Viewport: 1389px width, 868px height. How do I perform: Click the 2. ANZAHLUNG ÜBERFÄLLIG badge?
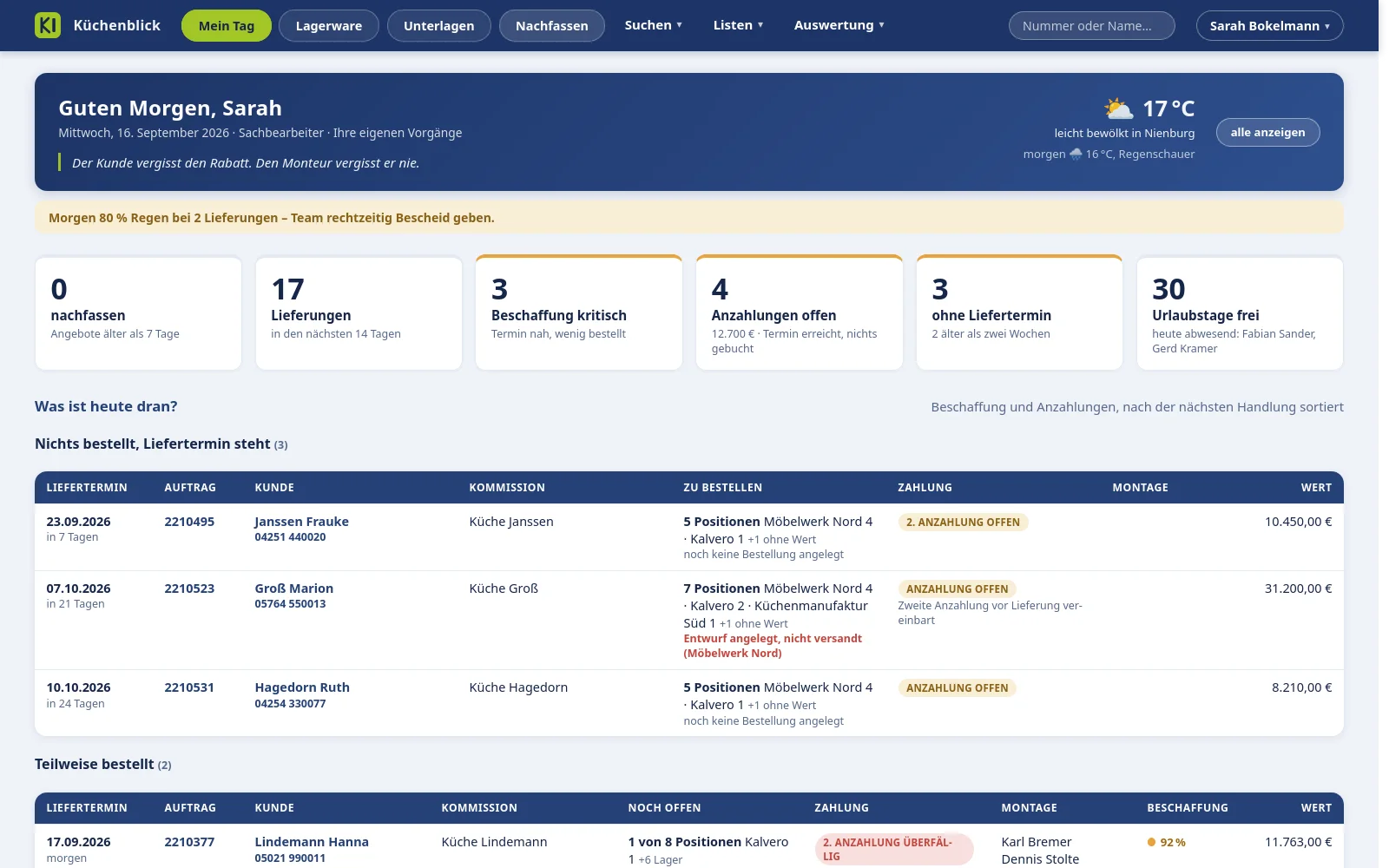pyautogui.click(x=894, y=849)
